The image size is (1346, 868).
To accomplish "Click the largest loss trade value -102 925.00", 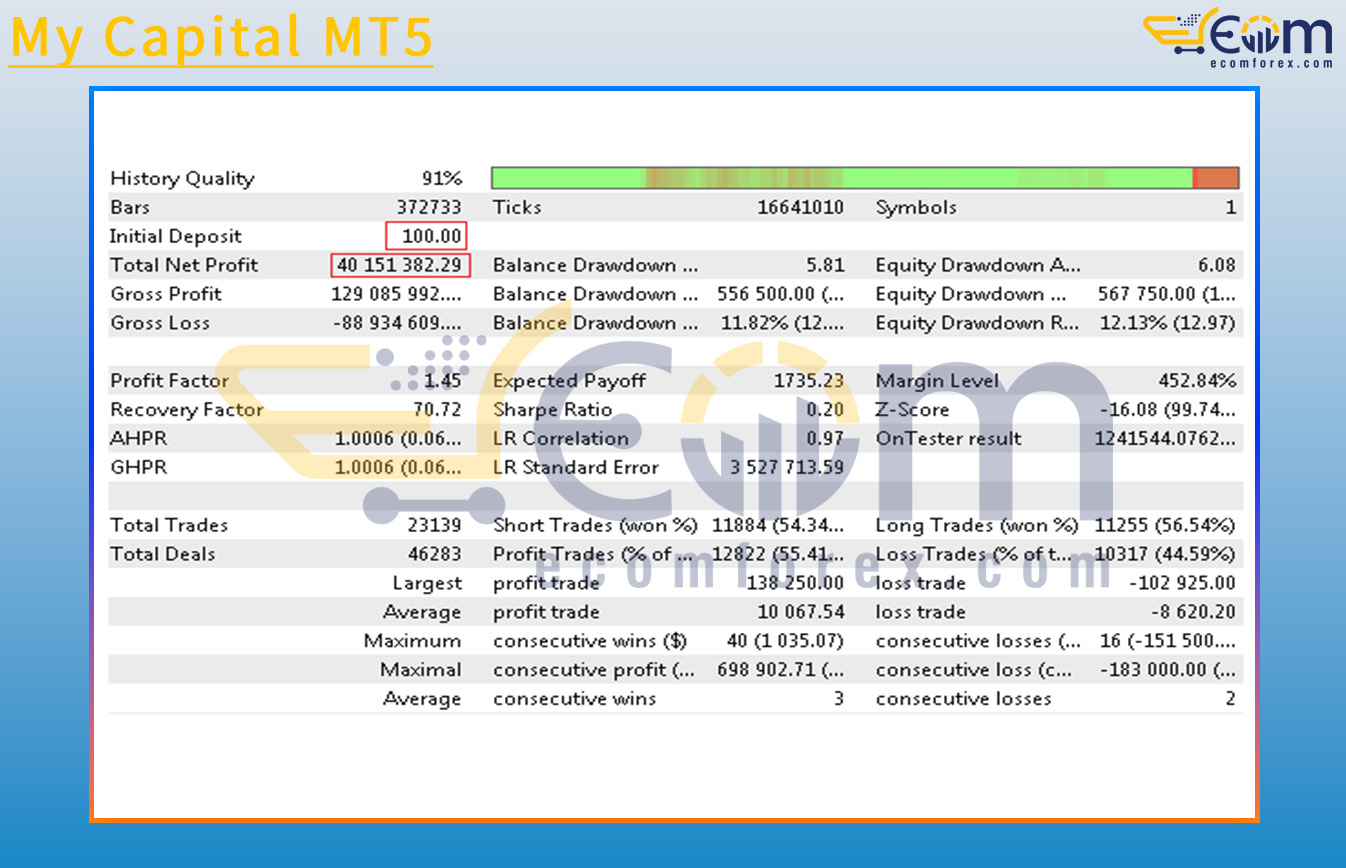I will [x=1183, y=583].
